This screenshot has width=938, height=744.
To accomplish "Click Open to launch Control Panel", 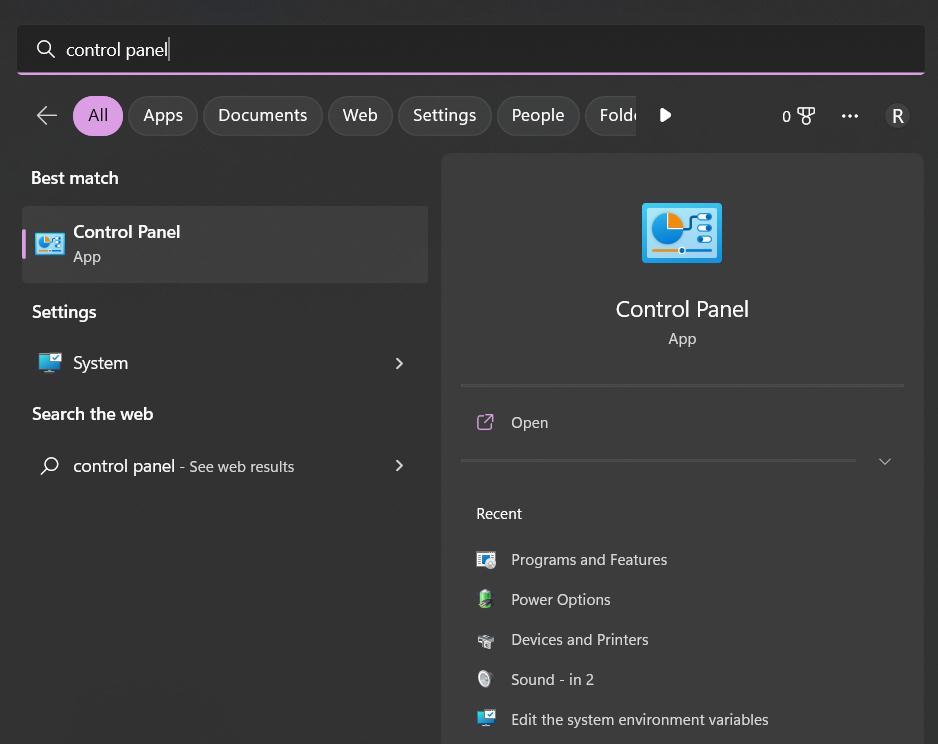I will [x=529, y=423].
